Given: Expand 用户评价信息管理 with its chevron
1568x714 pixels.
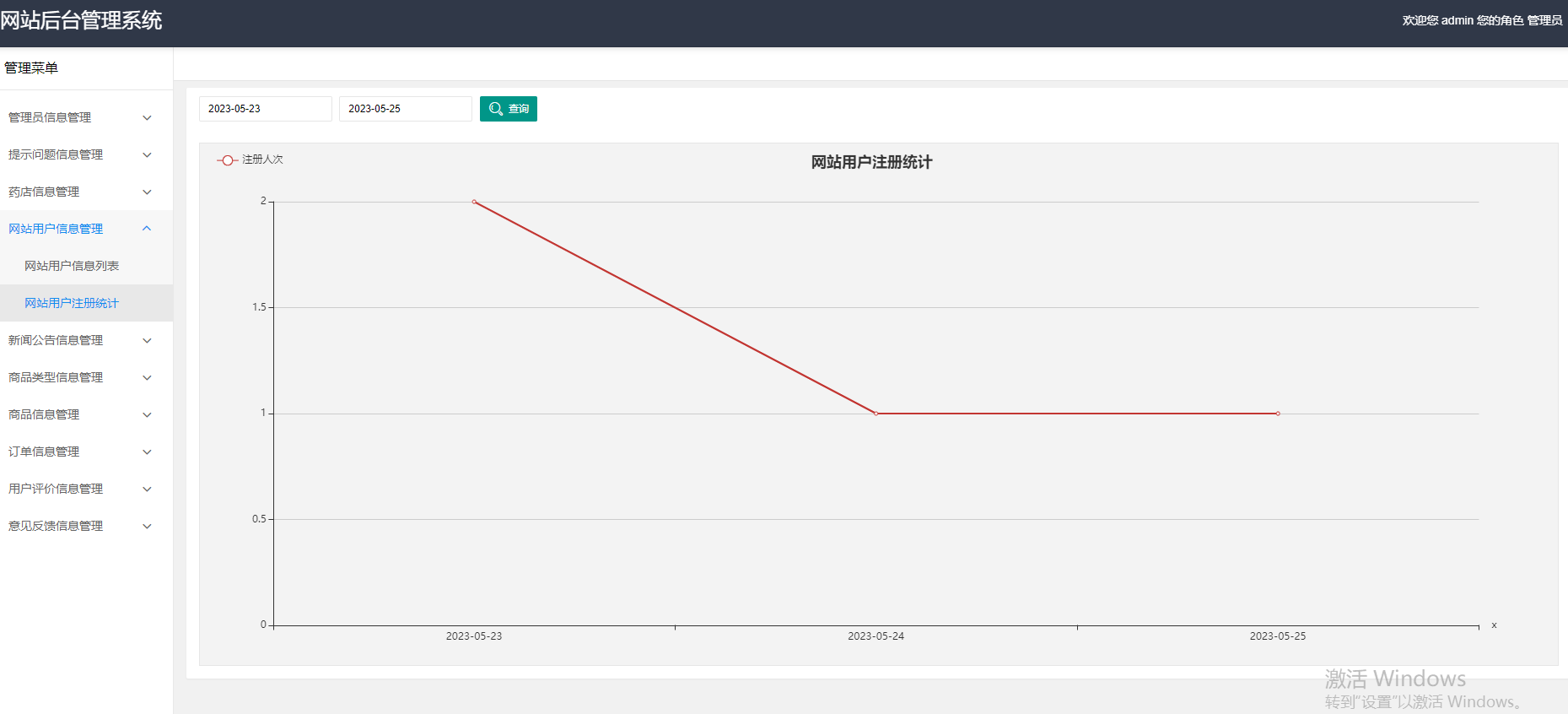Looking at the screenshot, I should click(x=147, y=489).
